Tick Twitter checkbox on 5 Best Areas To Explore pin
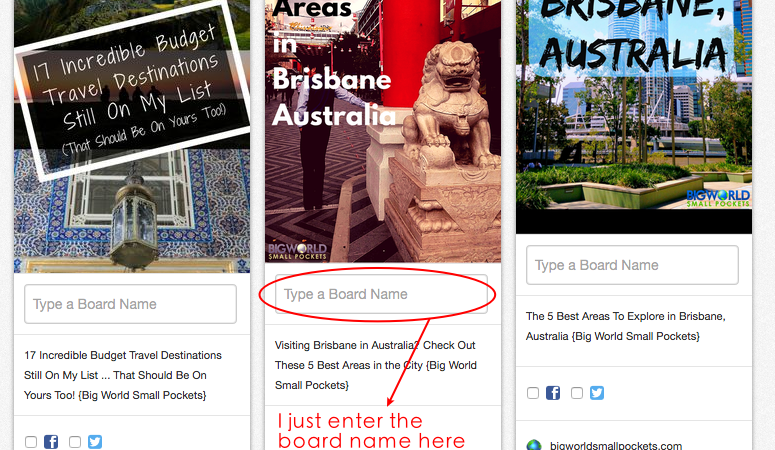This screenshot has height=450, width=775. tap(577, 393)
